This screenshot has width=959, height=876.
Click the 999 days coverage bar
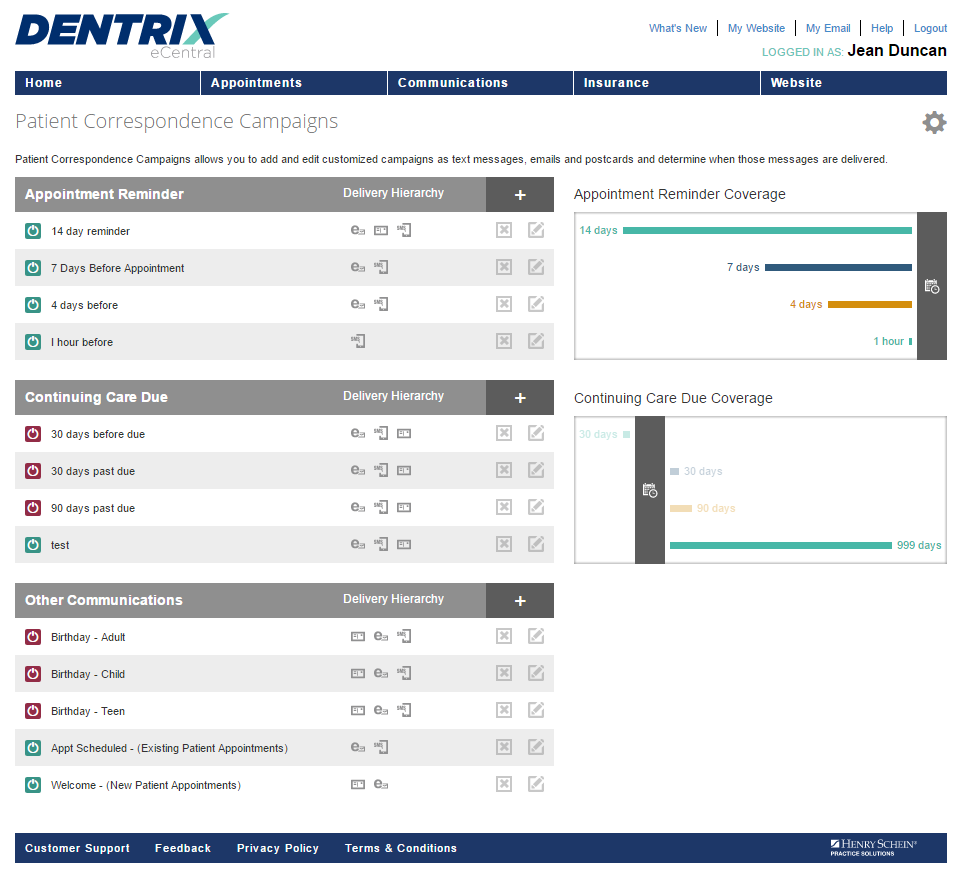click(780, 546)
